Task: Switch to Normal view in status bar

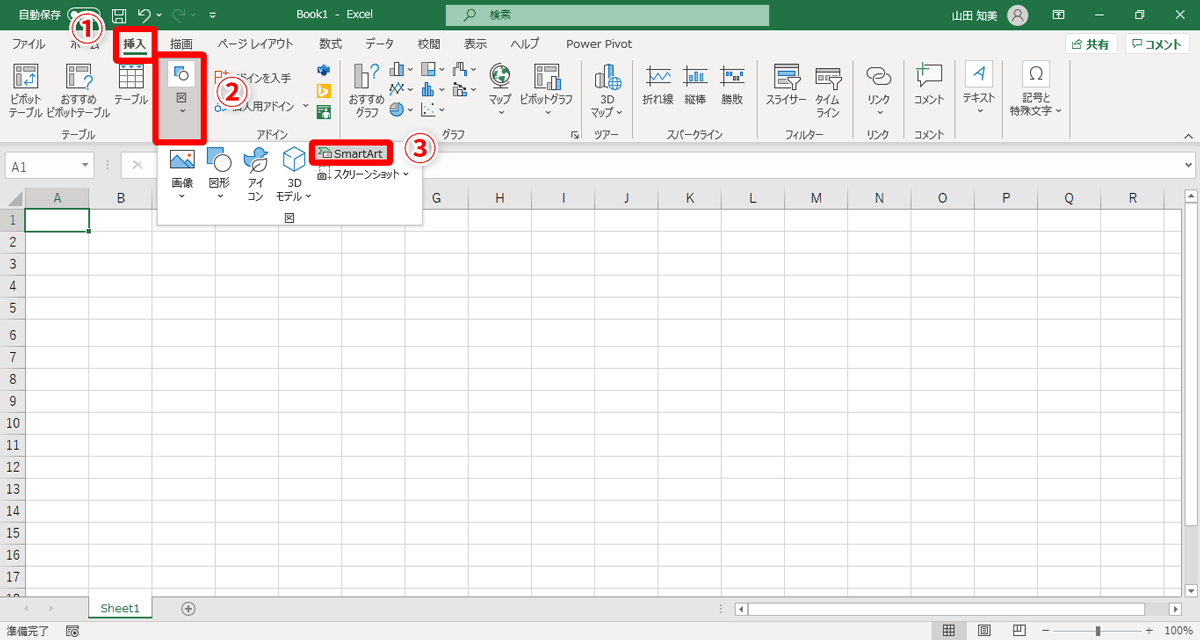Action: point(949,630)
